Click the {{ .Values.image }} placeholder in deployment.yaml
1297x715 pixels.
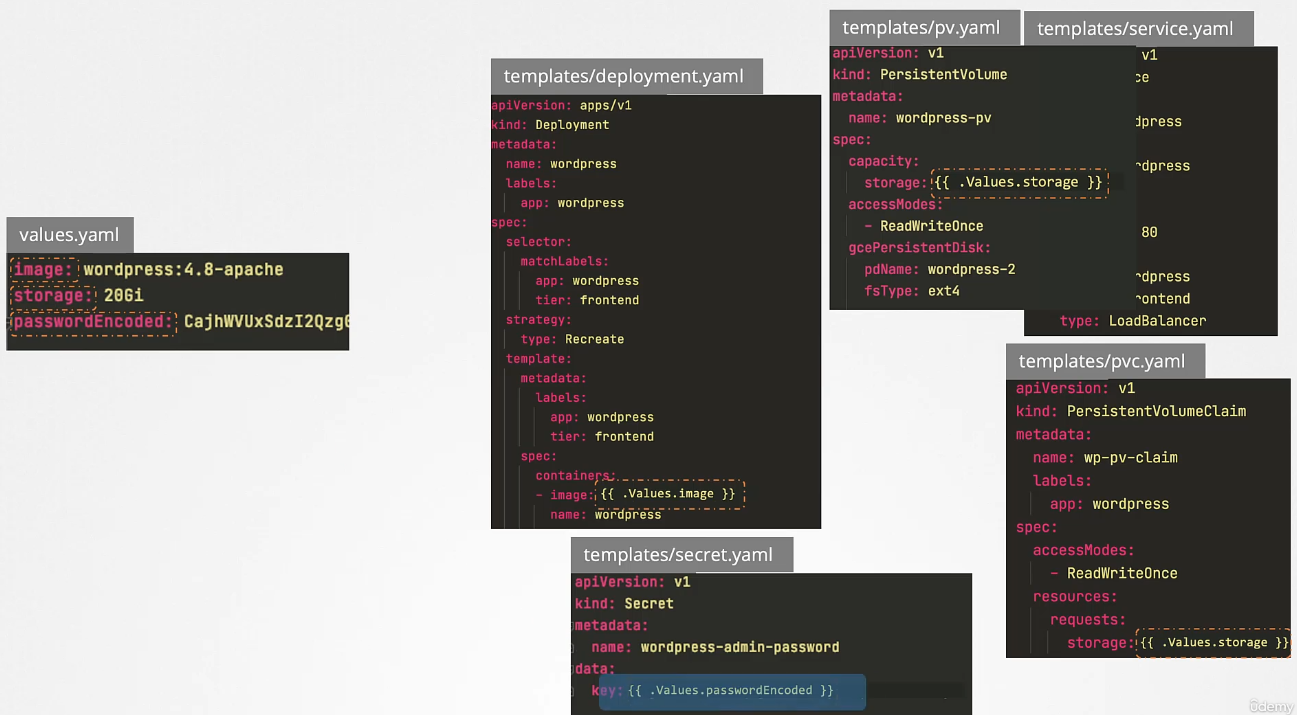(670, 494)
